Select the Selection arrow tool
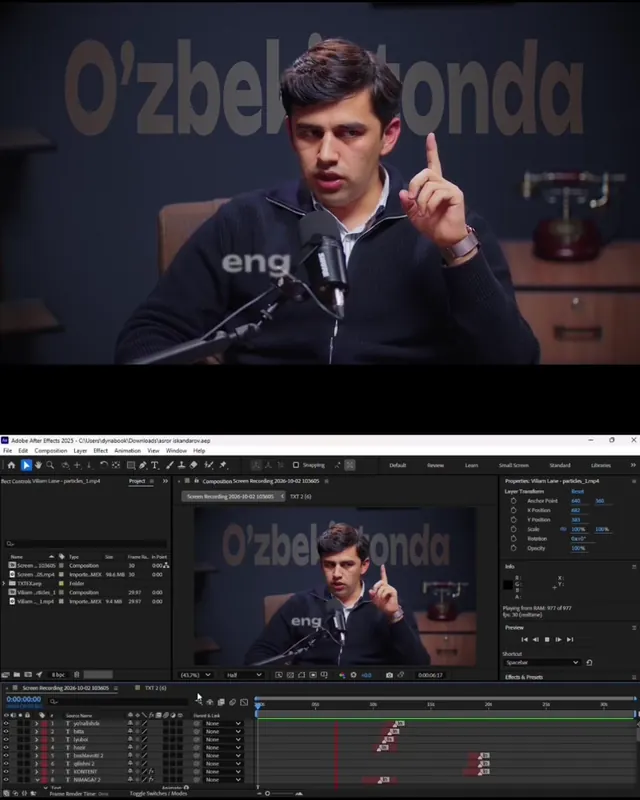This screenshot has height=800, width=640. [x=26, y=465]
